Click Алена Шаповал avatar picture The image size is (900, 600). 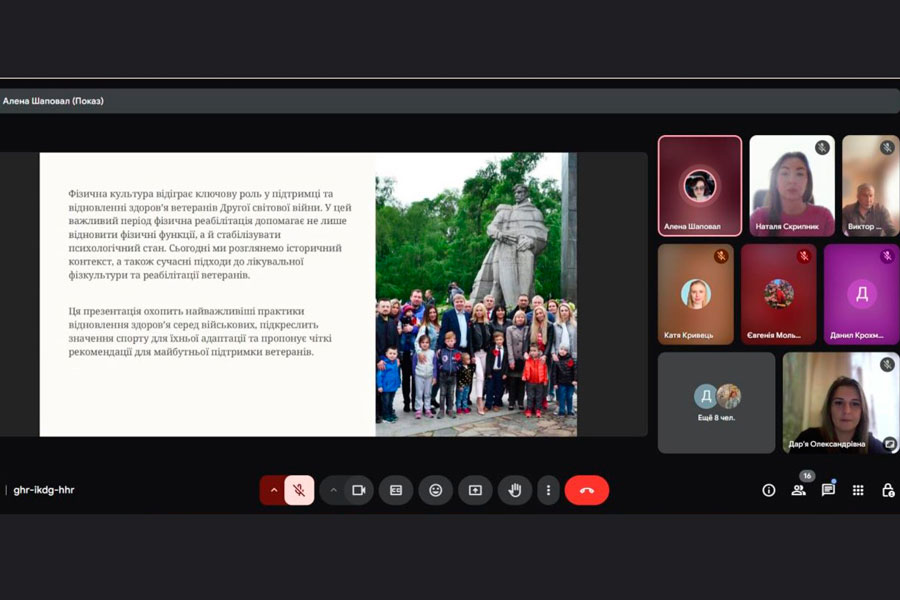tap(700, 185)
